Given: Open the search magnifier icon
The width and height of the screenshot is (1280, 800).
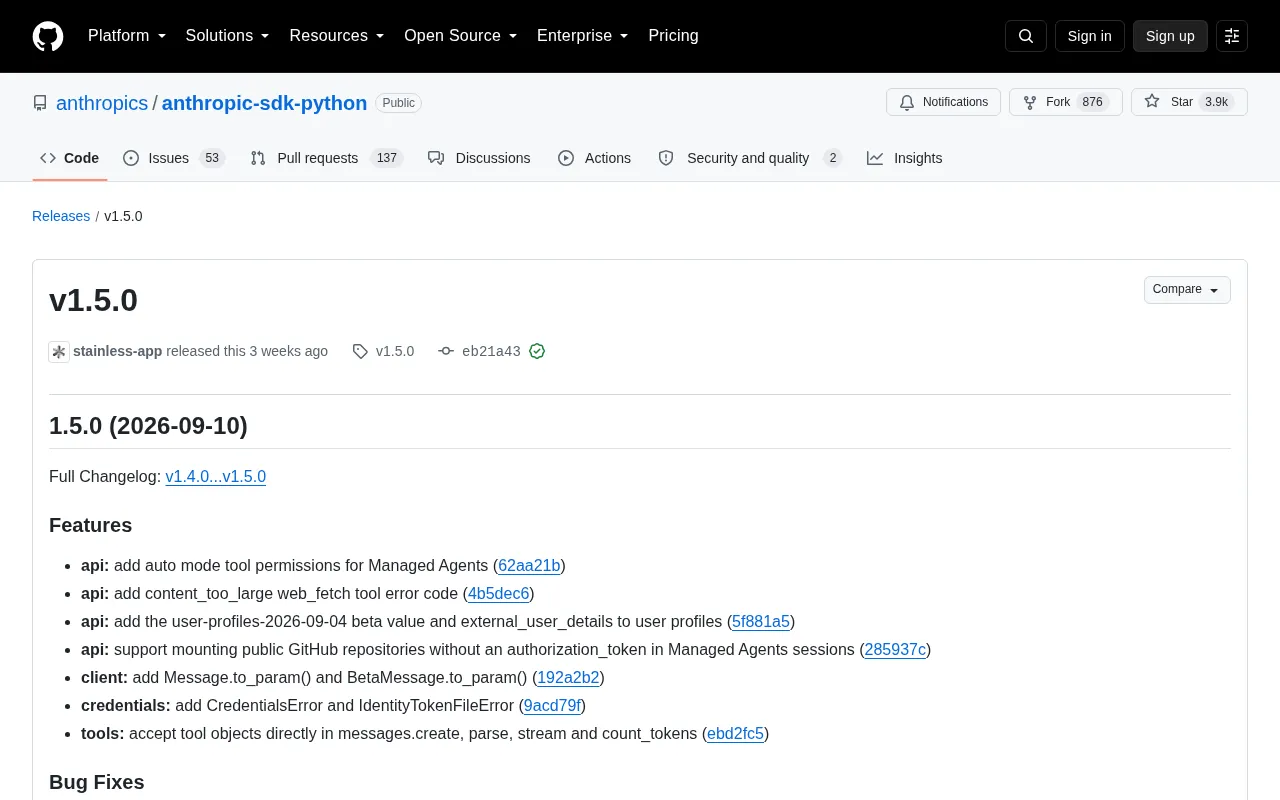Looking at the screenshot, I should point(1026,36).
